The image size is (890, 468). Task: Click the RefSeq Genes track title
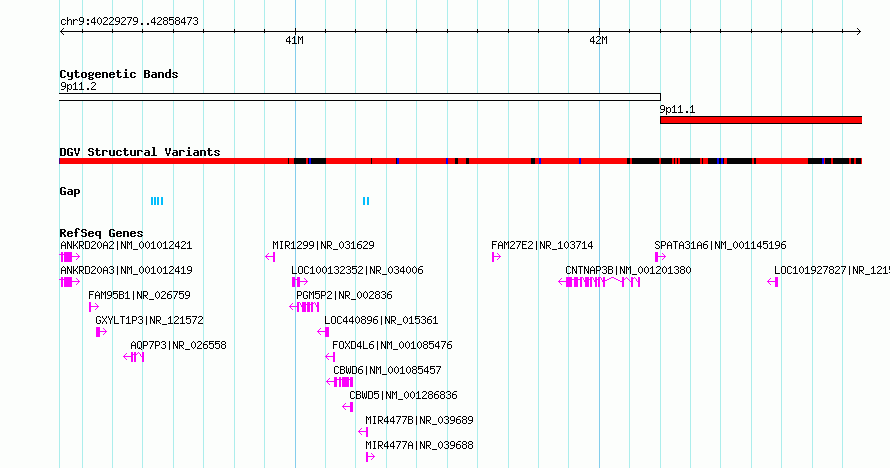pyautogui.click(x=101, y=233)
